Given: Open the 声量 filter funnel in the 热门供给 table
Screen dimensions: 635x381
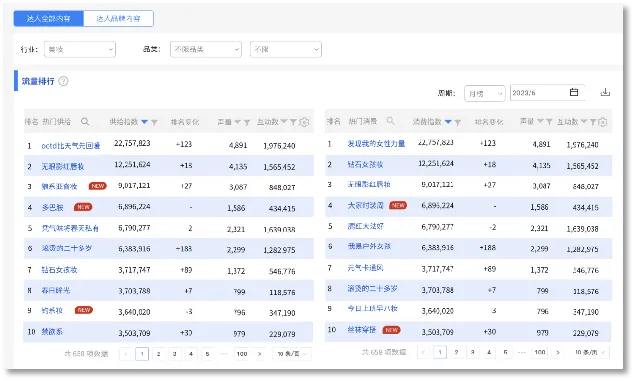Looking at the screenshot, I should click(247, 122).
